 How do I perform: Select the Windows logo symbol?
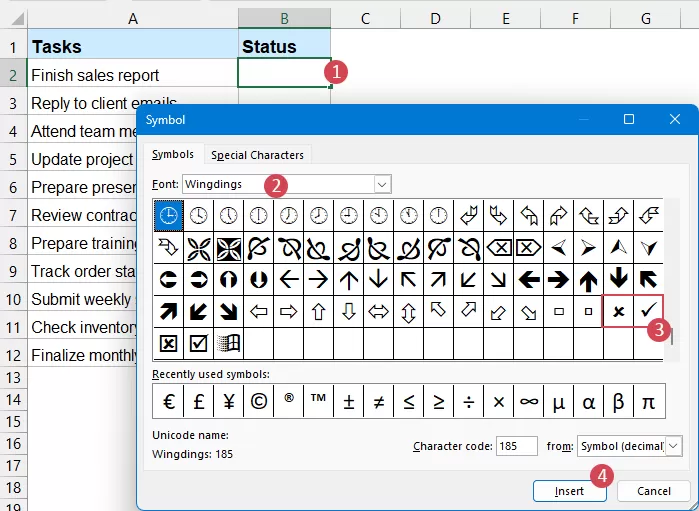[x=228, y=343]
